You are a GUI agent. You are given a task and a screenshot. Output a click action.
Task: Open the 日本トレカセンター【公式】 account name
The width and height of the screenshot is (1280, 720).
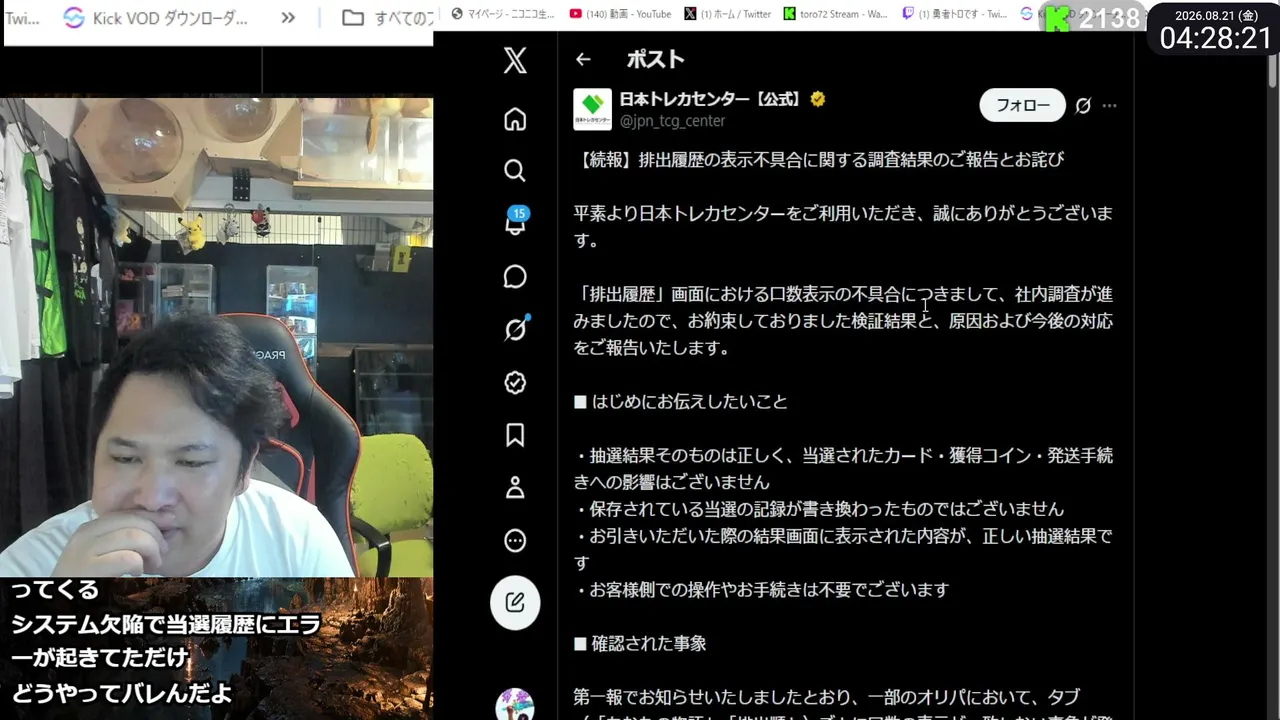(x=711, y=99)
